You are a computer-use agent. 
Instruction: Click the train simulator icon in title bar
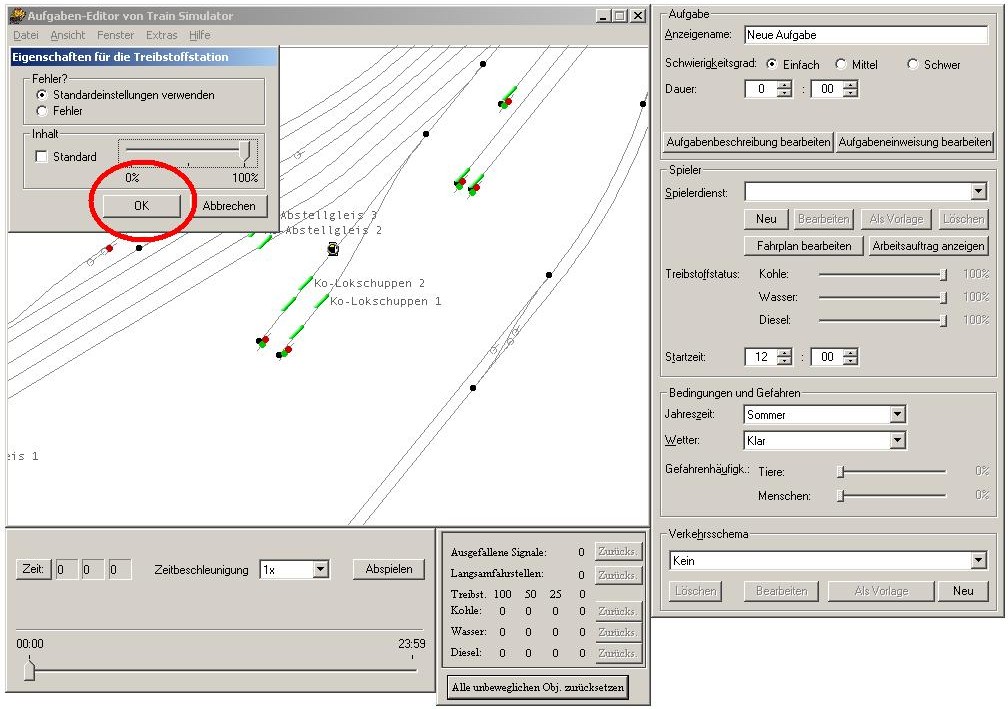pos(17,16)
